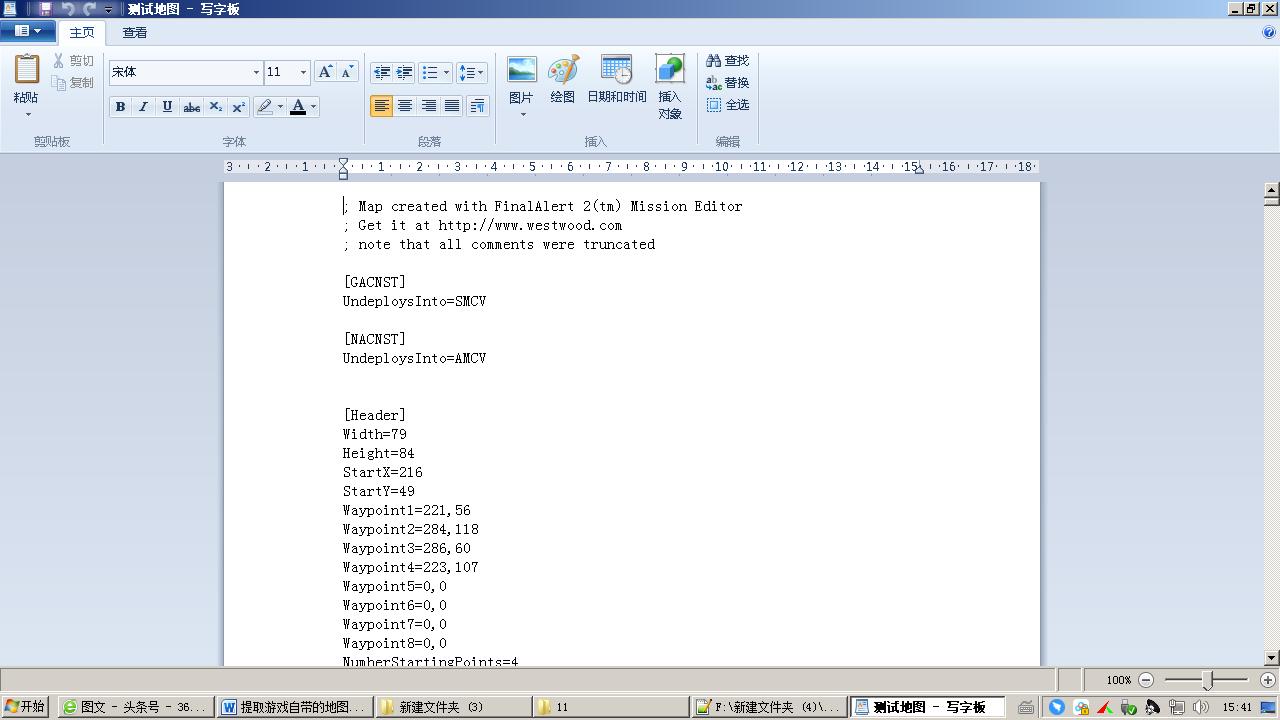Click the Find (查找) button

coord(727,61)
